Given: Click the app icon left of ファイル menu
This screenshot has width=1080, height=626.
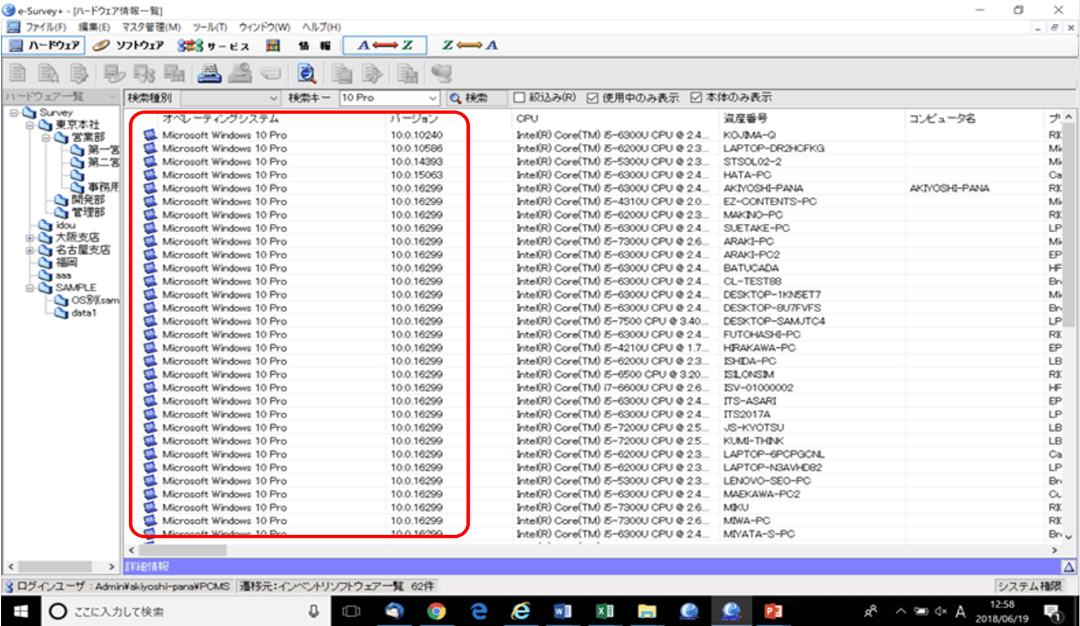Looking at the screenshot, I should click(12, 27).
